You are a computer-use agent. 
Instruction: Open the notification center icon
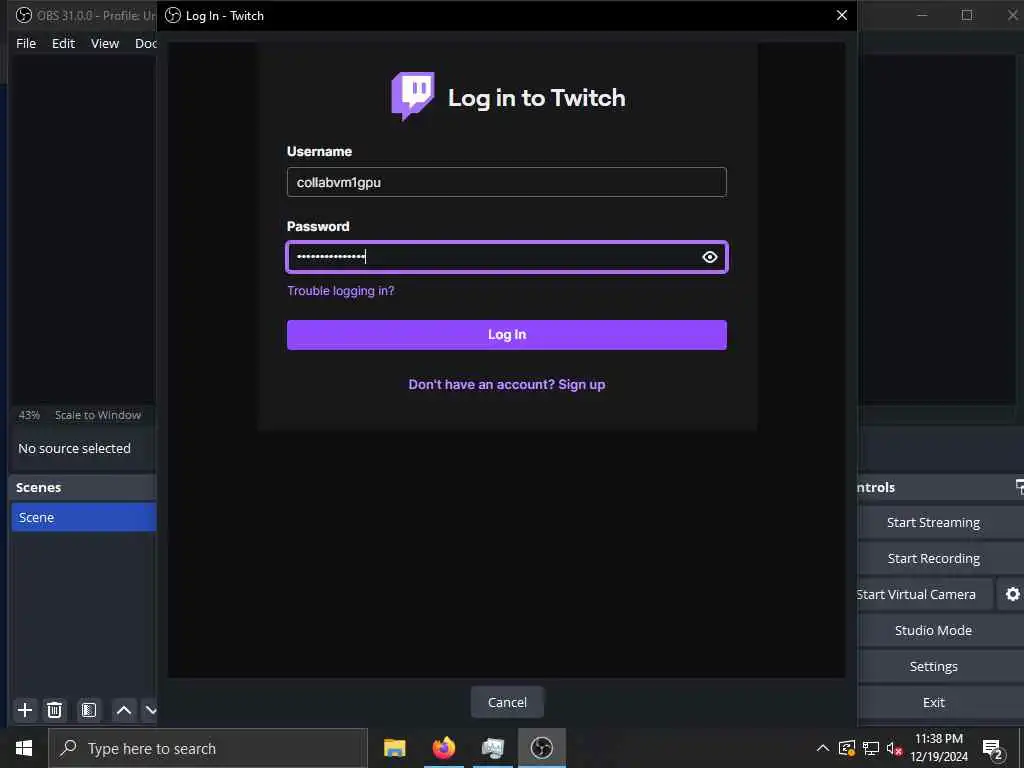point(993,749)
